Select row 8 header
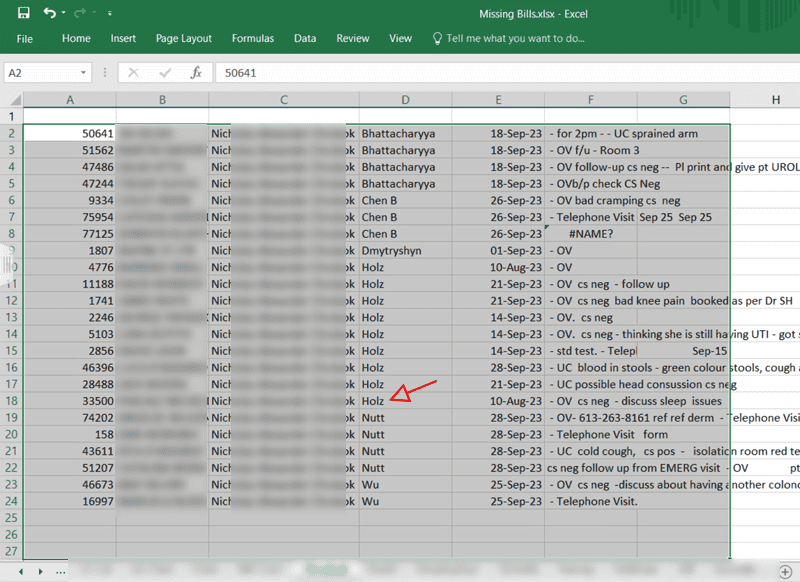The width and height of the screenshot is (800, 582). (x=11, y=234)
